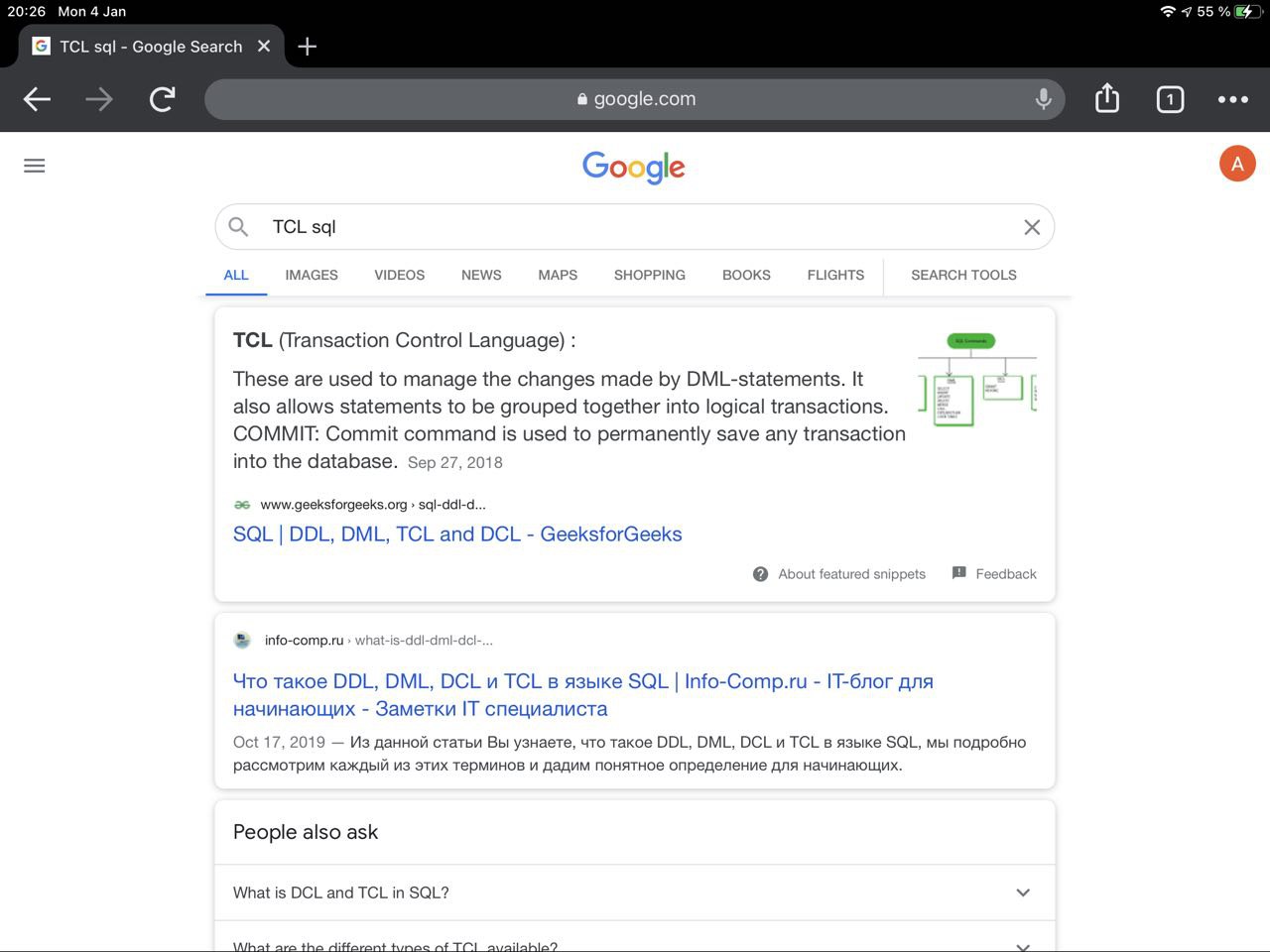
Task: Click the chevron beside What is DCL and TCL
Action: tap(1023, 892)
